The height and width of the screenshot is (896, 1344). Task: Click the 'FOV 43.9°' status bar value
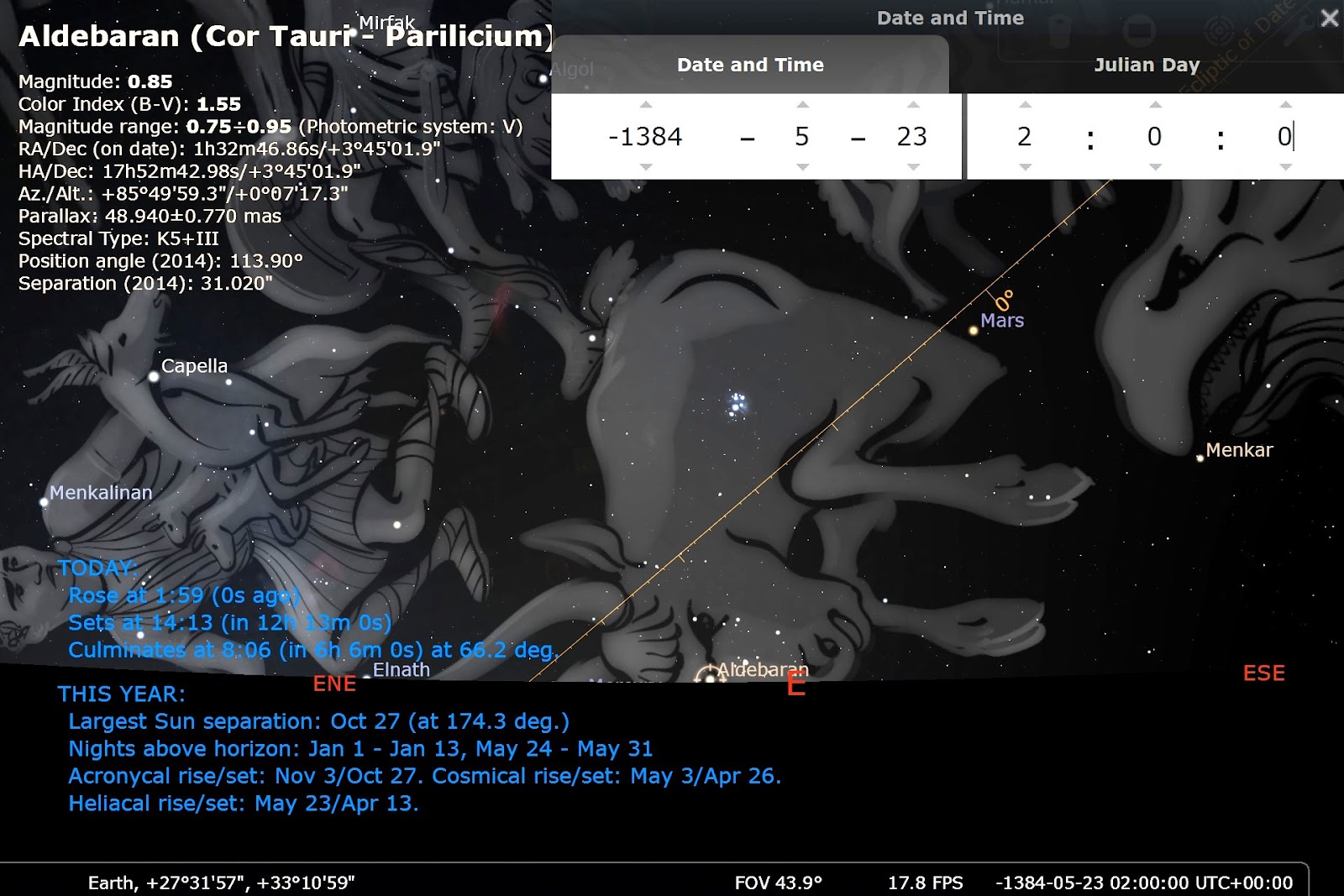click(x=778, y=883)
